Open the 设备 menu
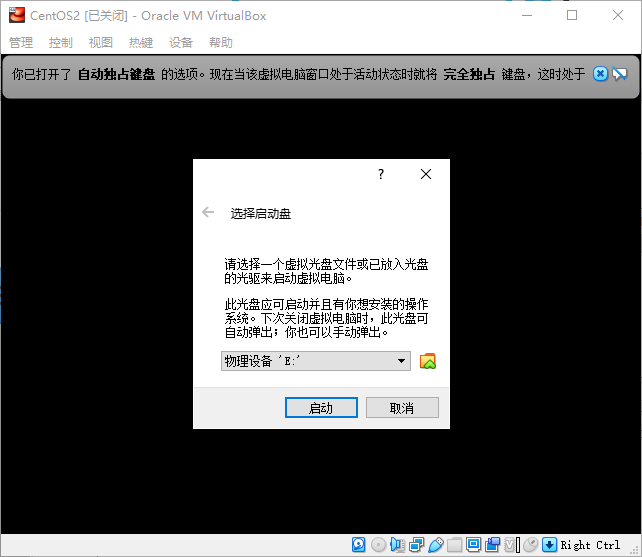This screenshot has width=642, height=557. (x=181, y=42)
